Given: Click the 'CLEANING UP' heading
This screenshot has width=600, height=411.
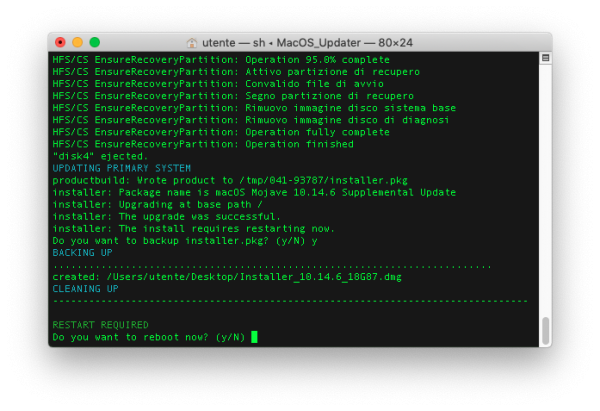Looking at the screenshot, I should coord(85,289).
